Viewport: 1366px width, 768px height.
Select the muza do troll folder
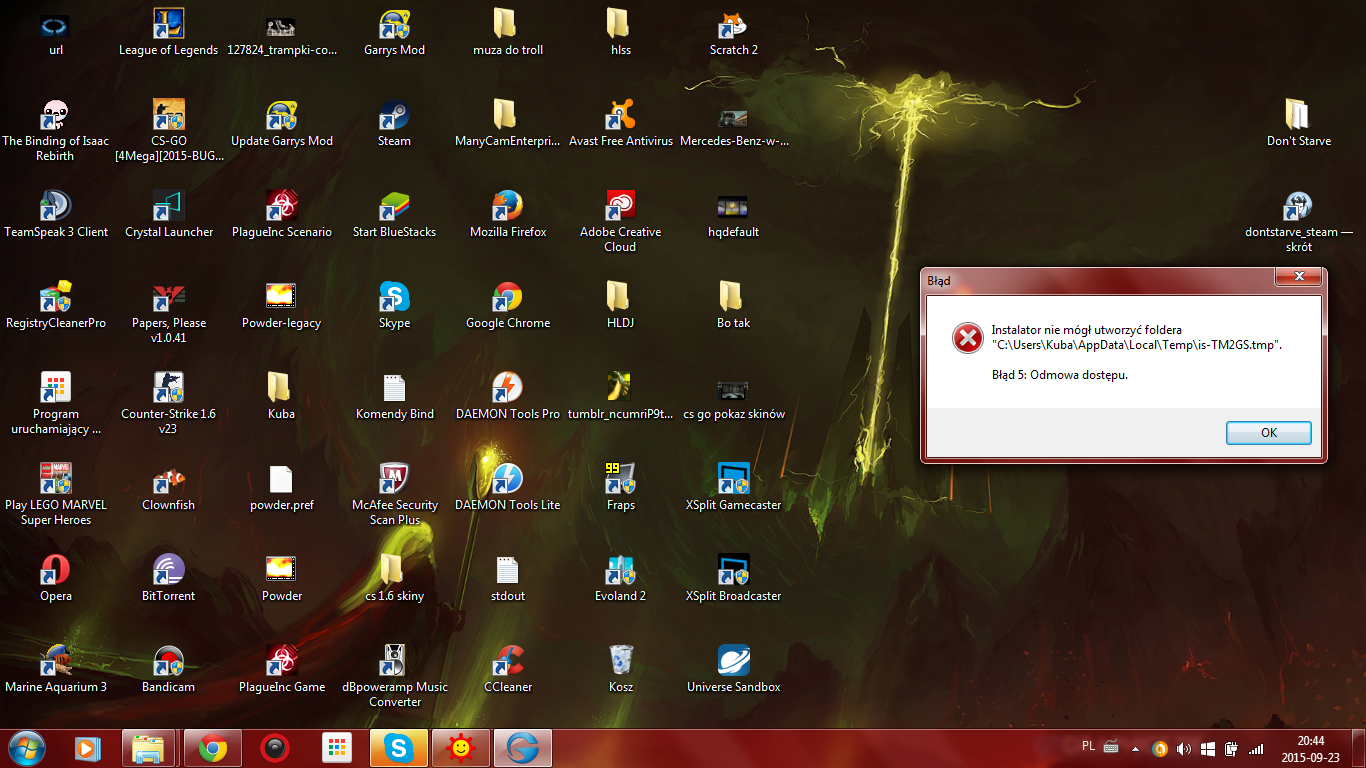(508, 32)
